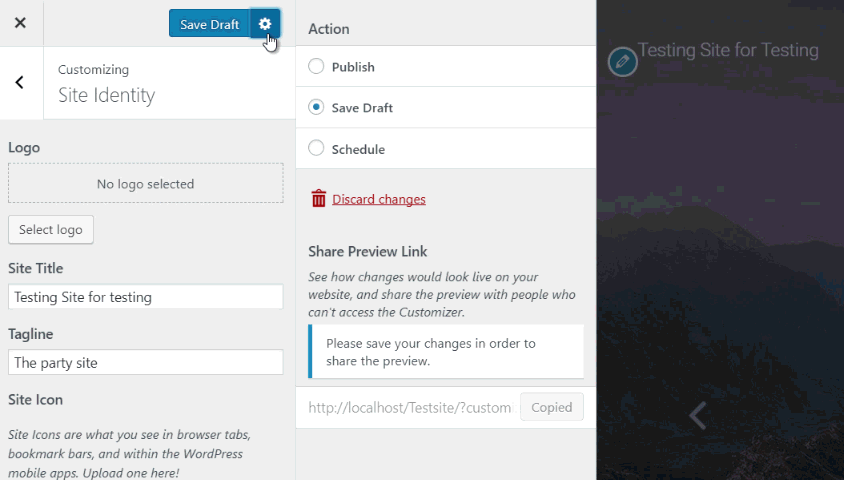The height and width of the screenshot is (480, 844).
Task: Click the Discard changes link
Action: 379,199
